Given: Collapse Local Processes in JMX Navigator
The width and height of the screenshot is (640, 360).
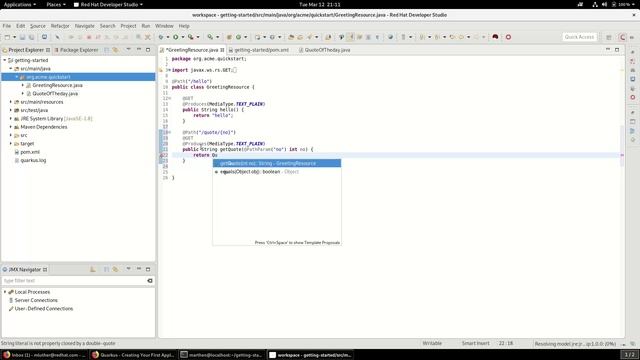Looking at the screenshot, I should 5,292.
